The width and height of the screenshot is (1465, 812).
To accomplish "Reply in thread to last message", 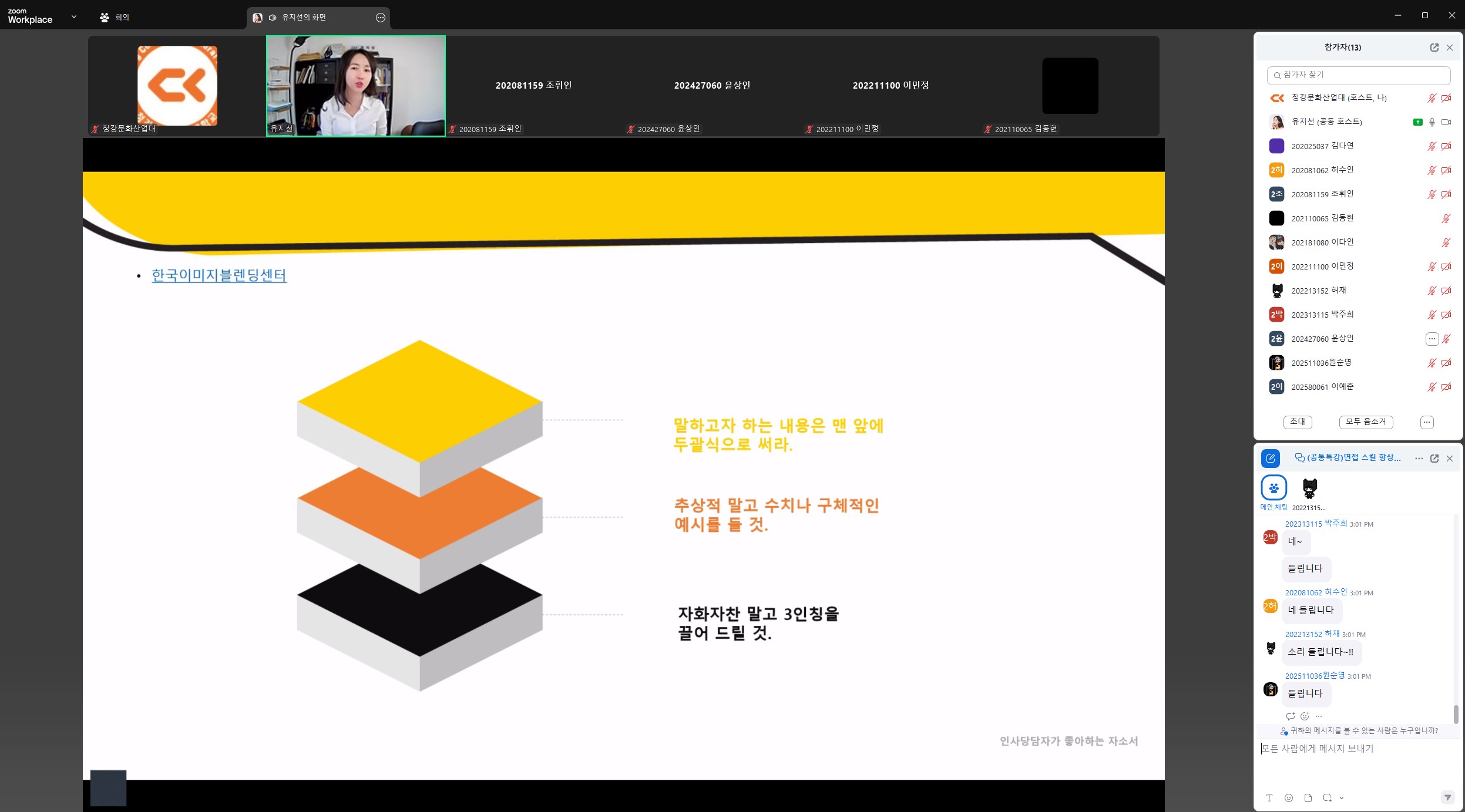I will click(1291, 716).
